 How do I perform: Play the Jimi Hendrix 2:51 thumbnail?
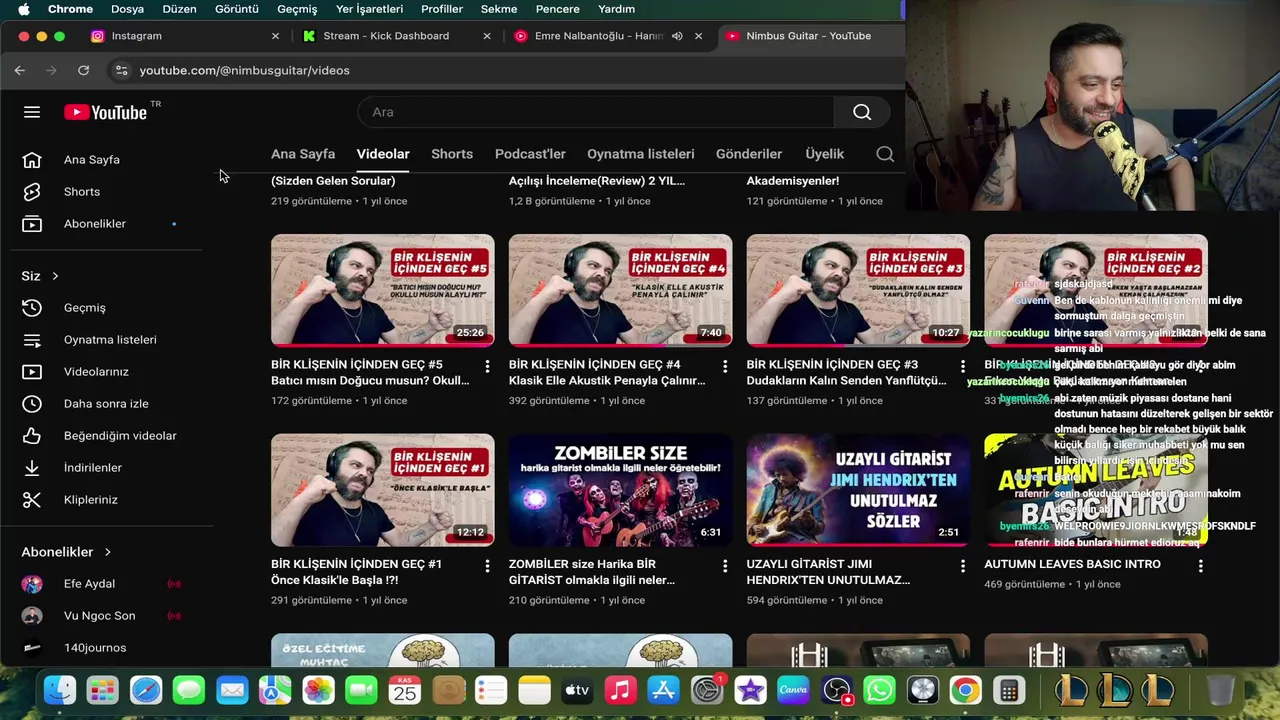(858, 490)
